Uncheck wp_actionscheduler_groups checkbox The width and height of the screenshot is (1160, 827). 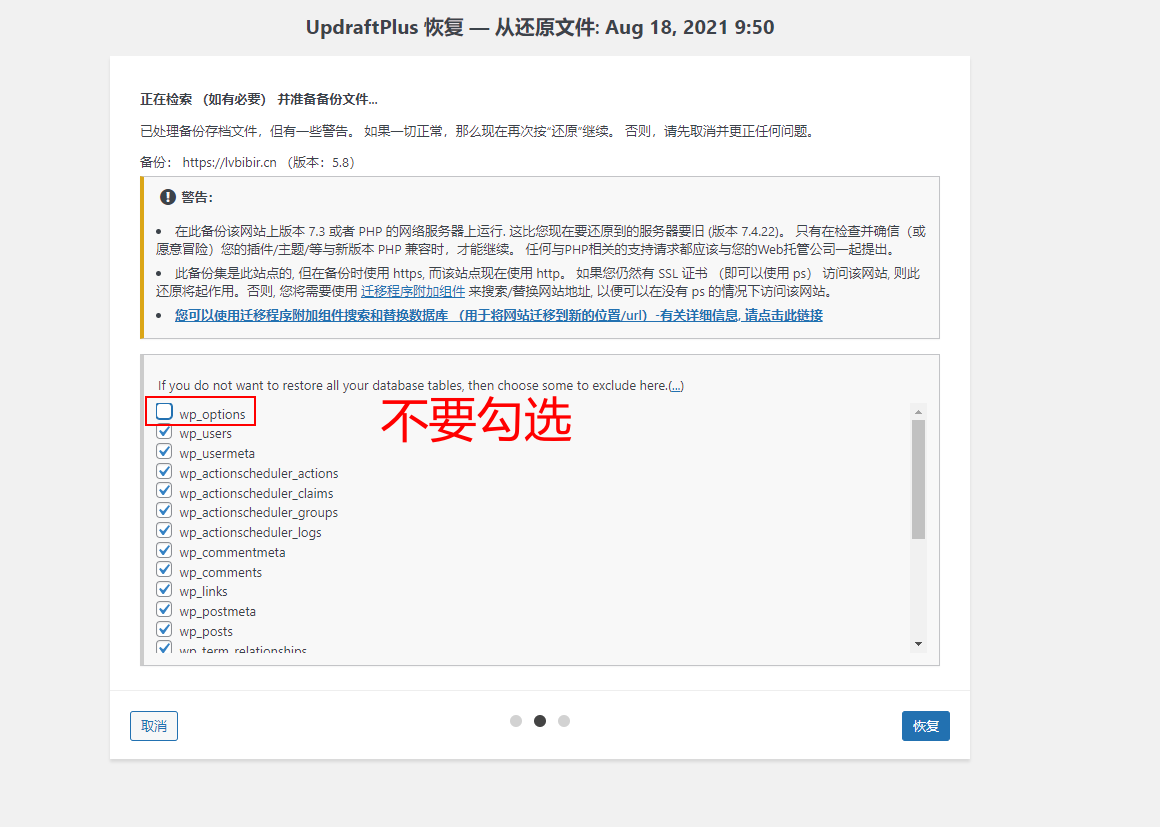click(x=164, y=511)
